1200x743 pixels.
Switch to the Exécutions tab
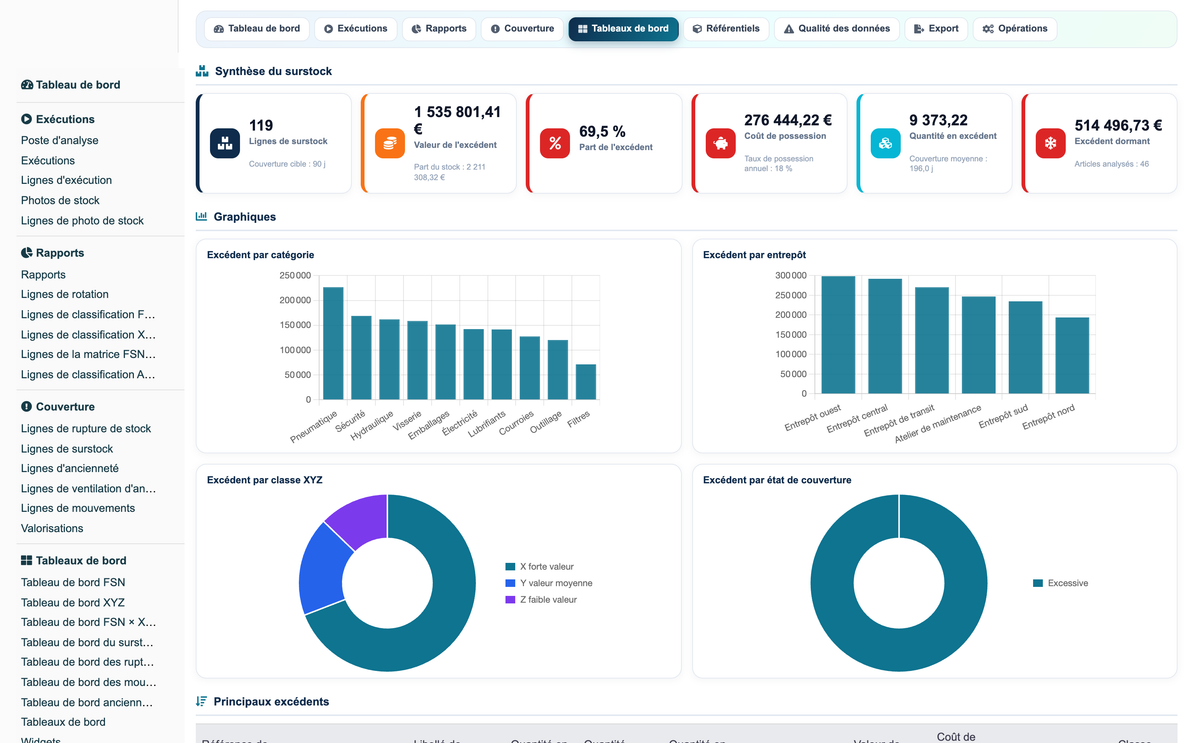[355, 29]
